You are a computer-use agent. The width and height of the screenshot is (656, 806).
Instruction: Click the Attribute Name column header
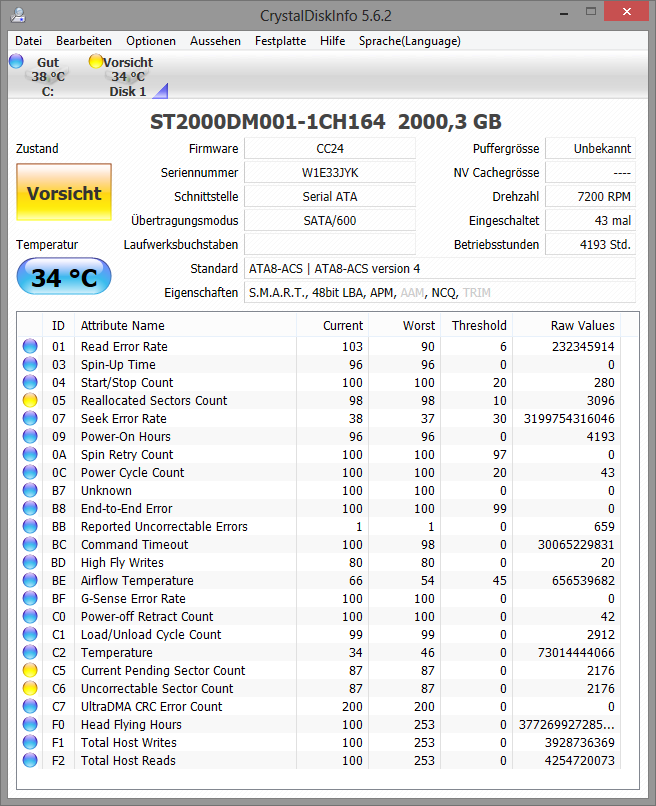(185, 325)
